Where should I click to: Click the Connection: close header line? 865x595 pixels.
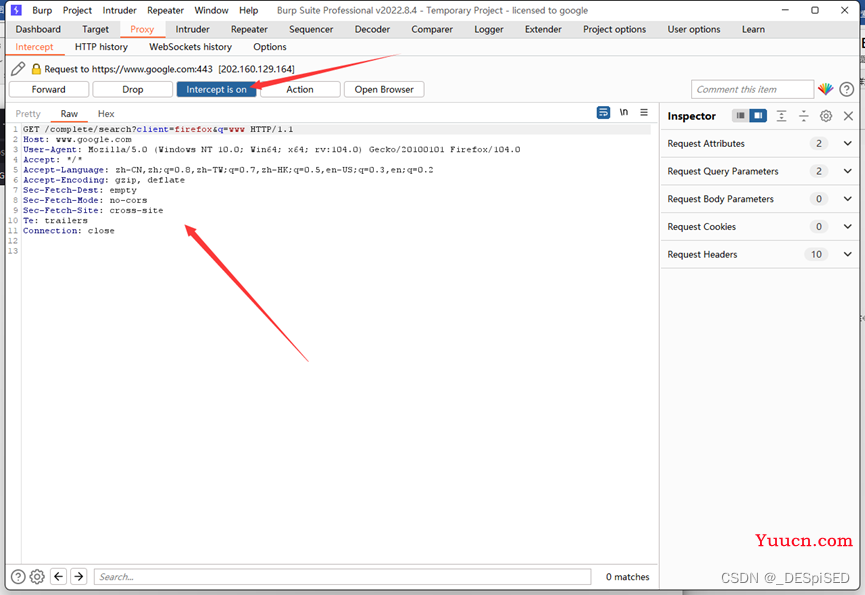68,231
